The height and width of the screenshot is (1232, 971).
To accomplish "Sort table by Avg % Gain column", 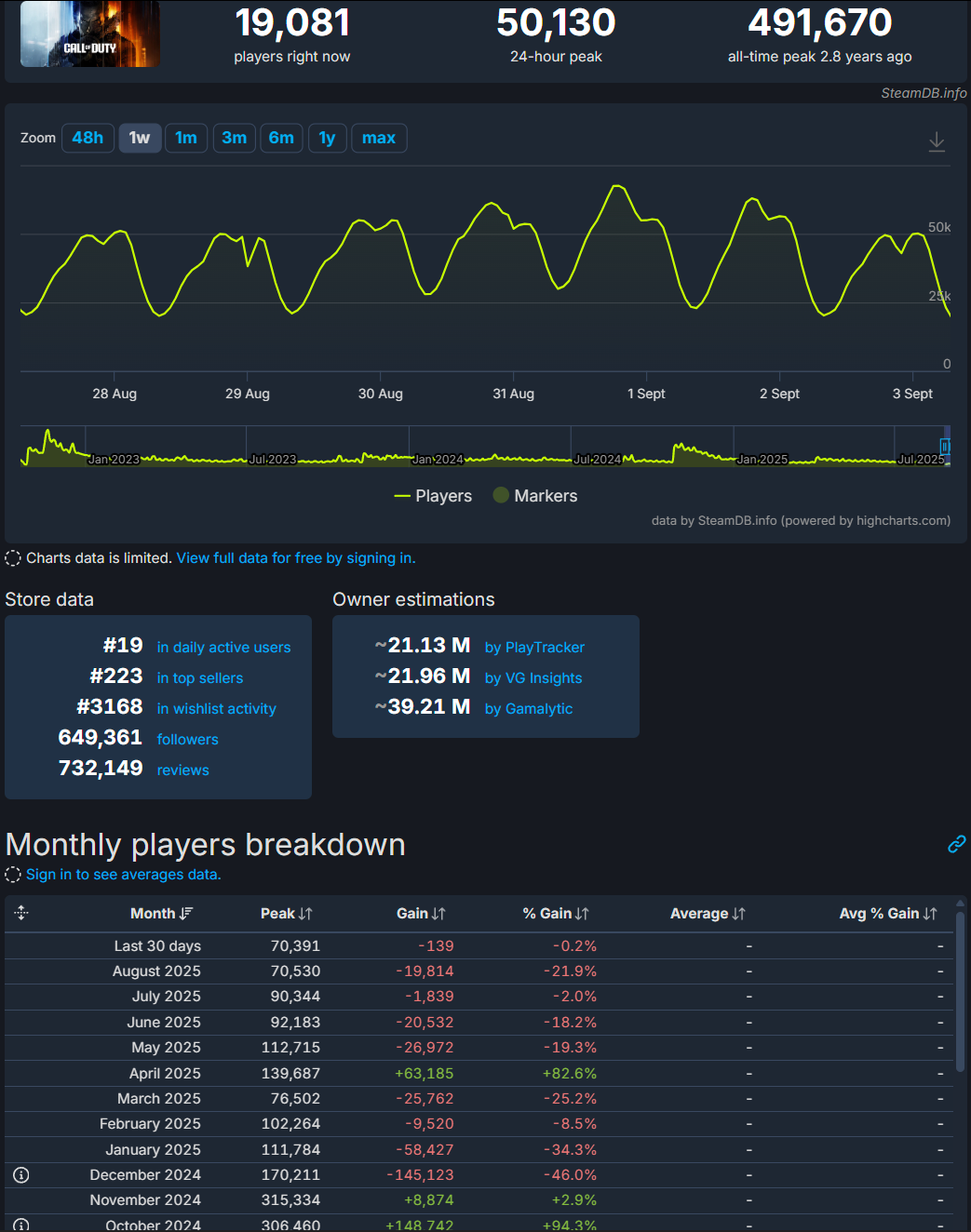I will pos(888,914).
